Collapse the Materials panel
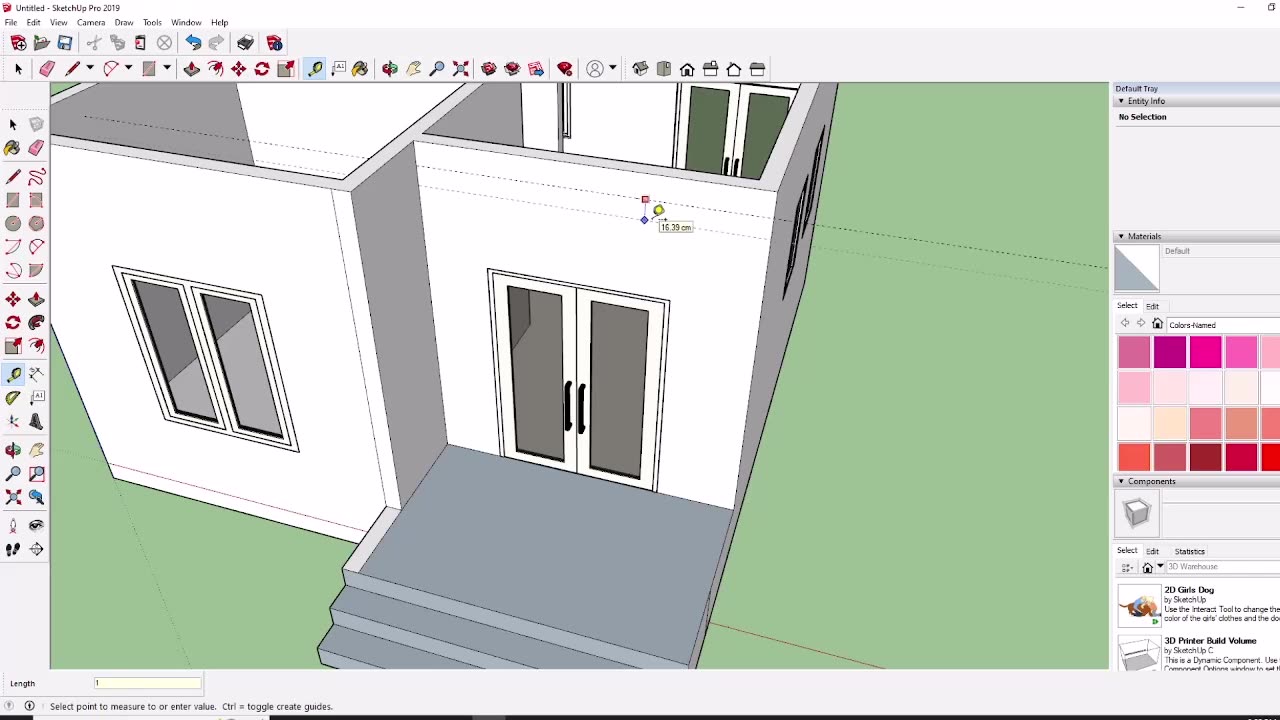The height and width of the screenshot is (720, 1280). pyautogui.click(x=1121, y=236)
